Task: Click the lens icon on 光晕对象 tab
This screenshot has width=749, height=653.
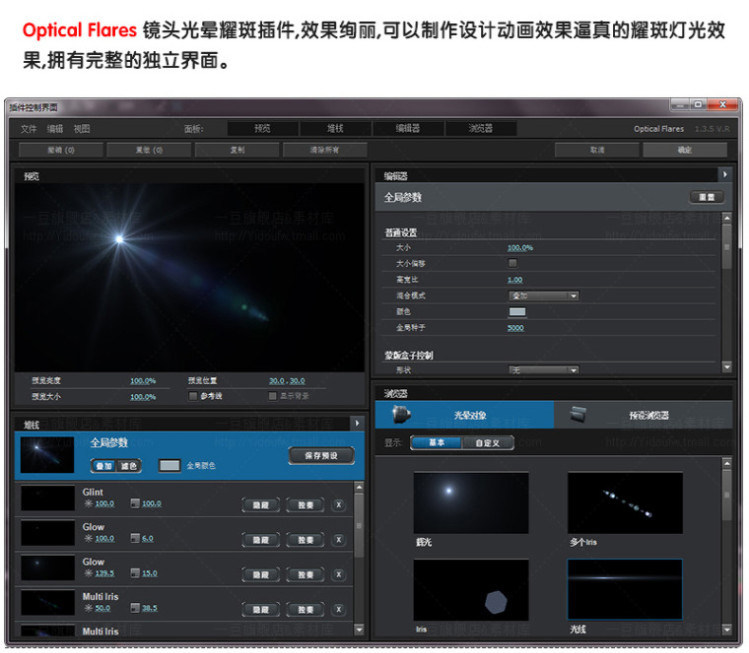Action: [401, 414]
